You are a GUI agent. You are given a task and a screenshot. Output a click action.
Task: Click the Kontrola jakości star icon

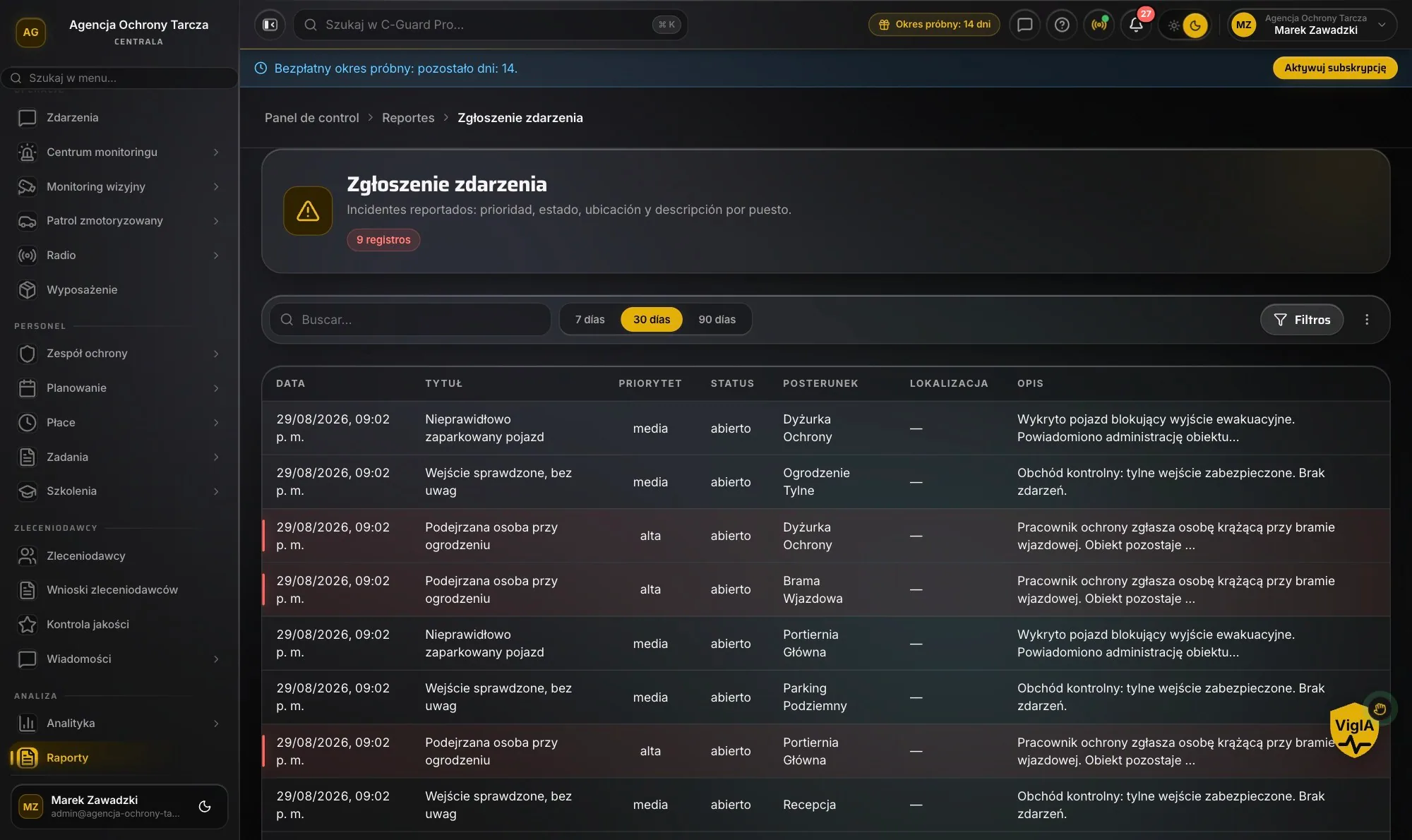coord(27,625)
